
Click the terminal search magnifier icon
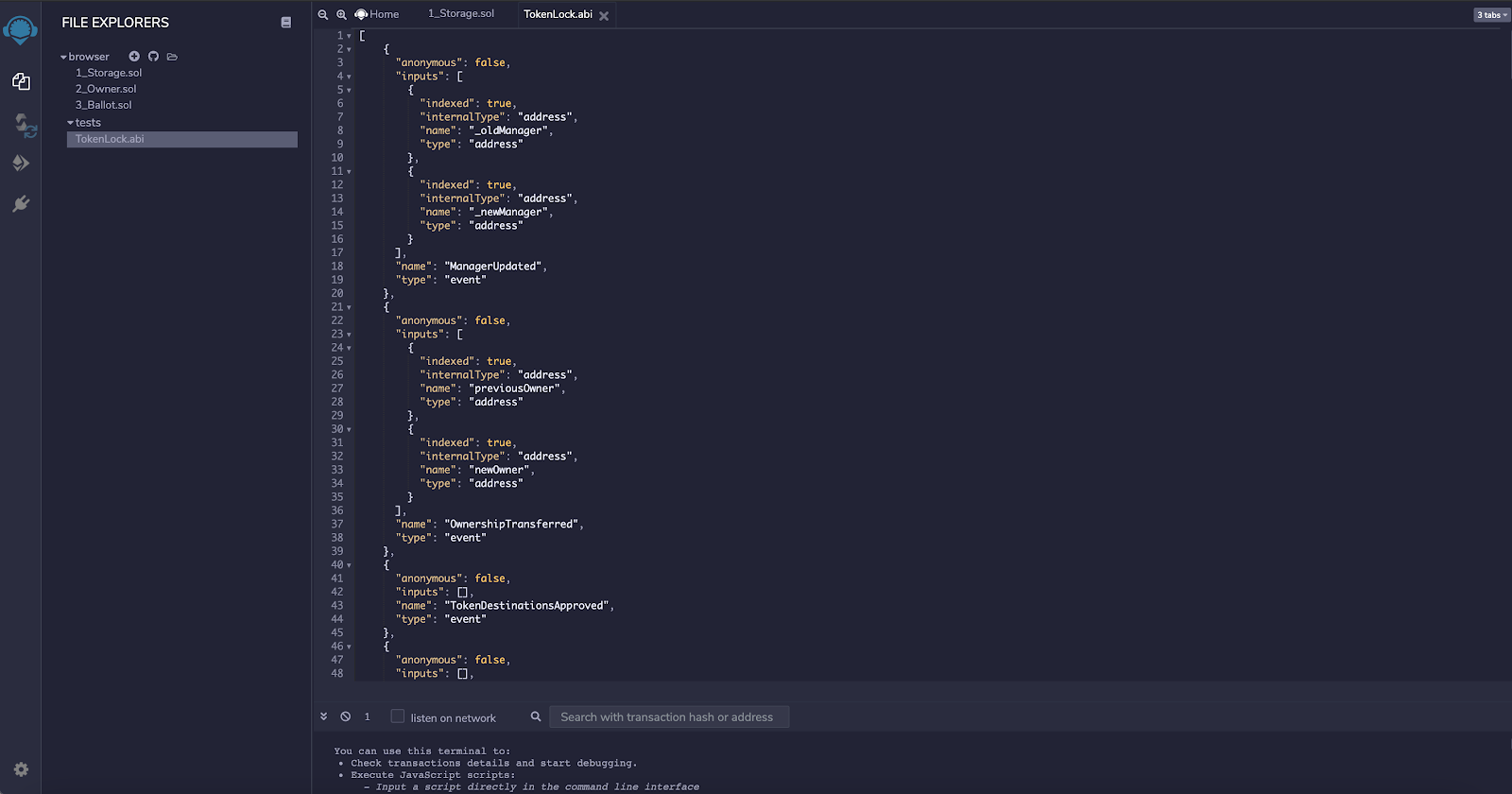[x=536, y=716]
